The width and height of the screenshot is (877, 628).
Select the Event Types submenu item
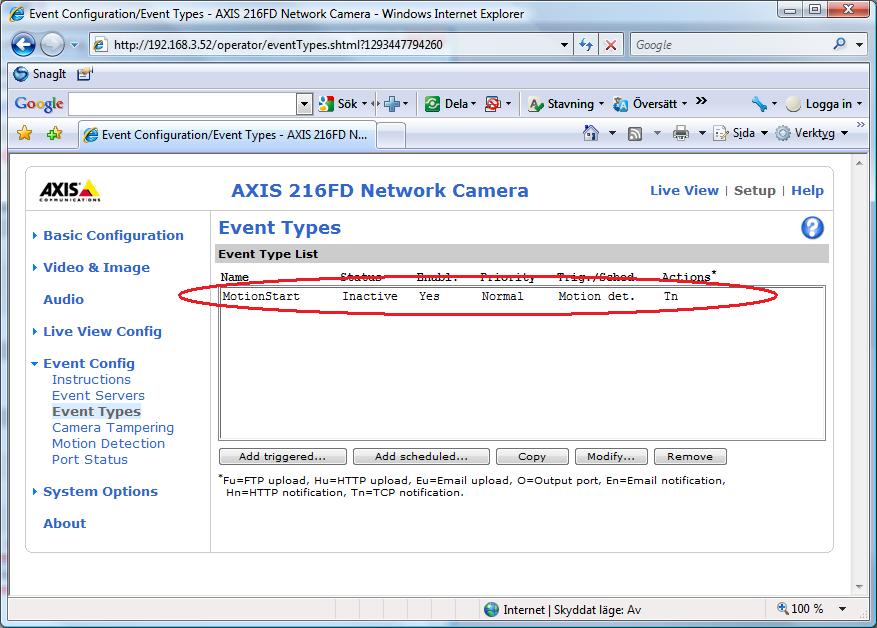point(96,412)
